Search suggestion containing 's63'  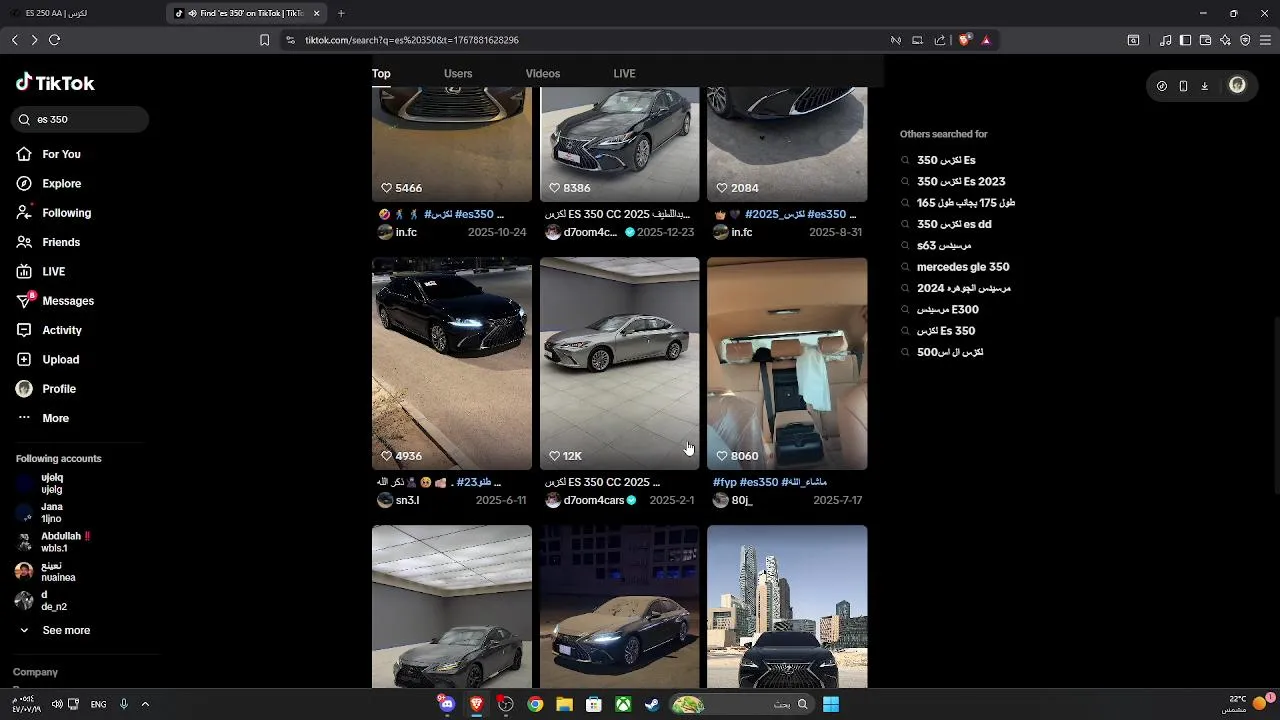coord(943,246)
